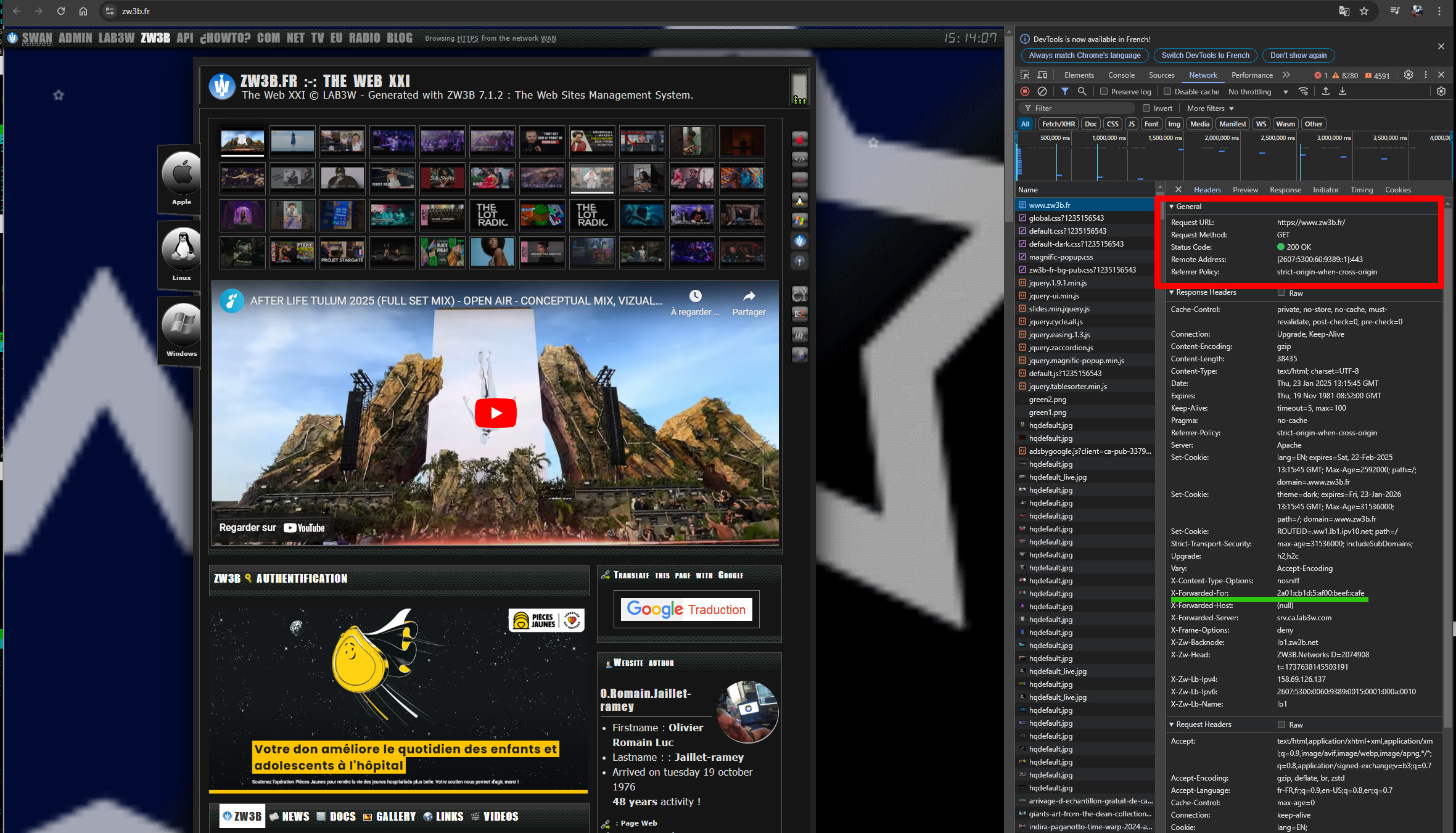Reload the page in Chrome
Image resolution: width=1456 pixels, height=833 pixels.
[x=61, y=11]
